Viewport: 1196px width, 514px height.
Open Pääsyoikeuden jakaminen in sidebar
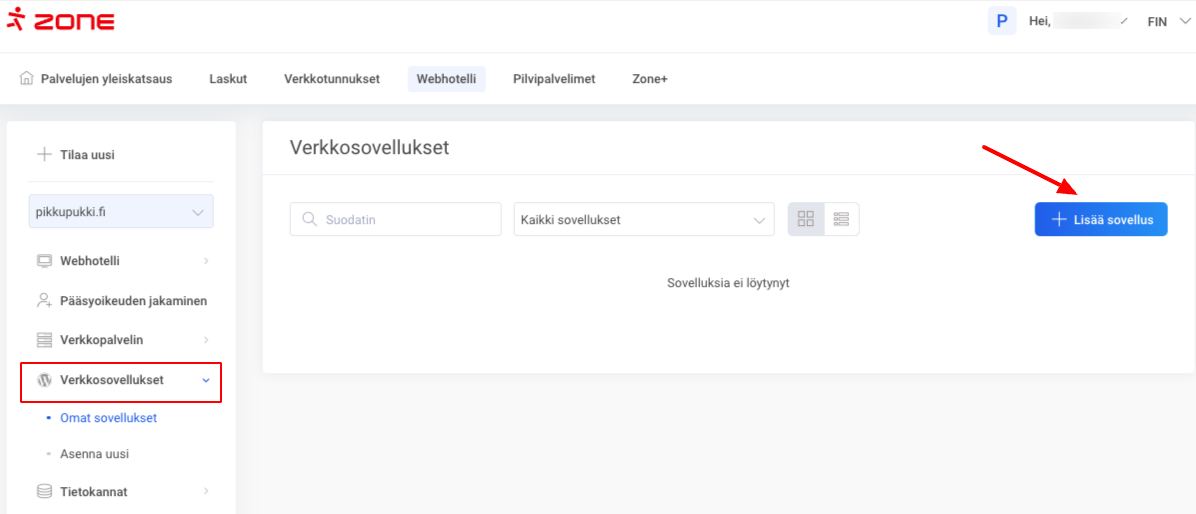tap(133, 300)
